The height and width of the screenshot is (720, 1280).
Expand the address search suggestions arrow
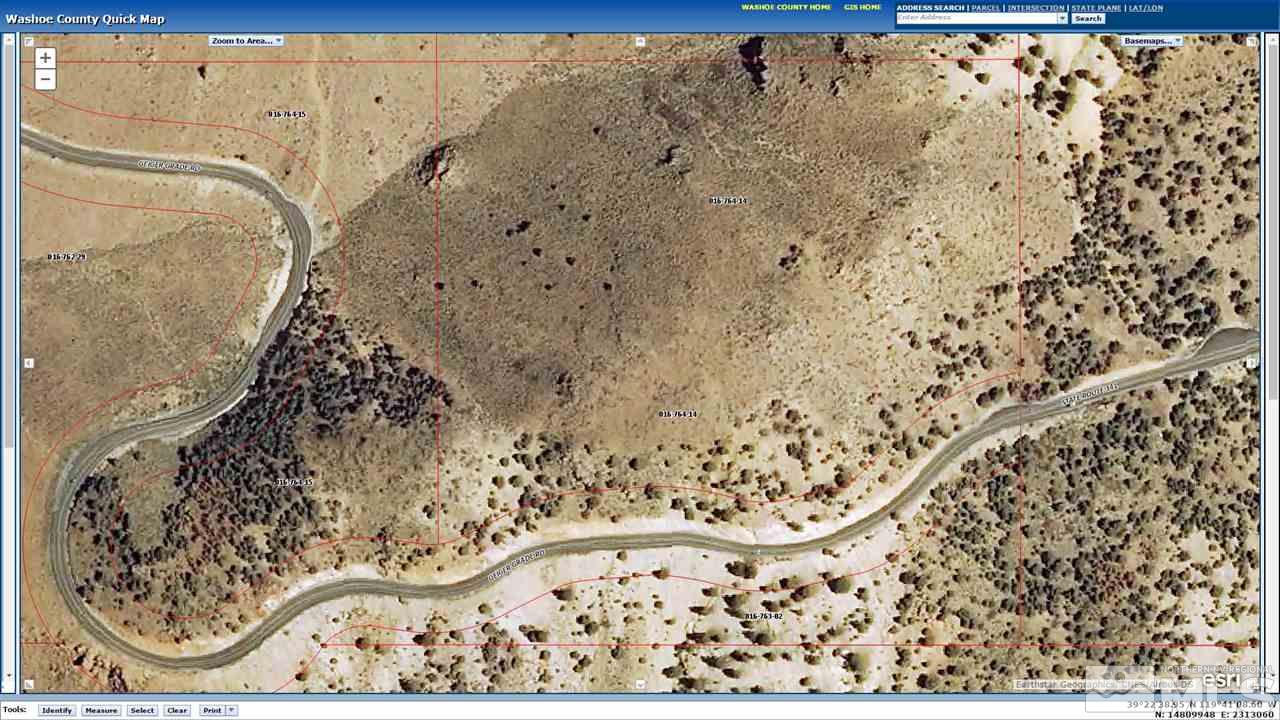[1062, 18]
